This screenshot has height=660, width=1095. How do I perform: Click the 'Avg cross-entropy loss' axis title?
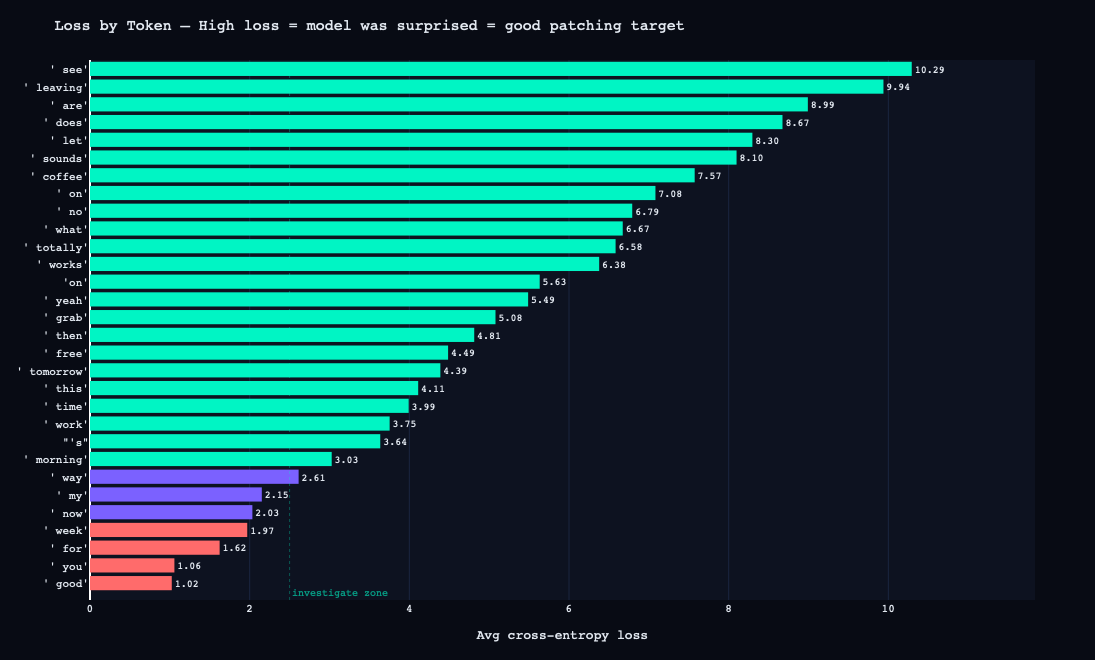[562, 635]
